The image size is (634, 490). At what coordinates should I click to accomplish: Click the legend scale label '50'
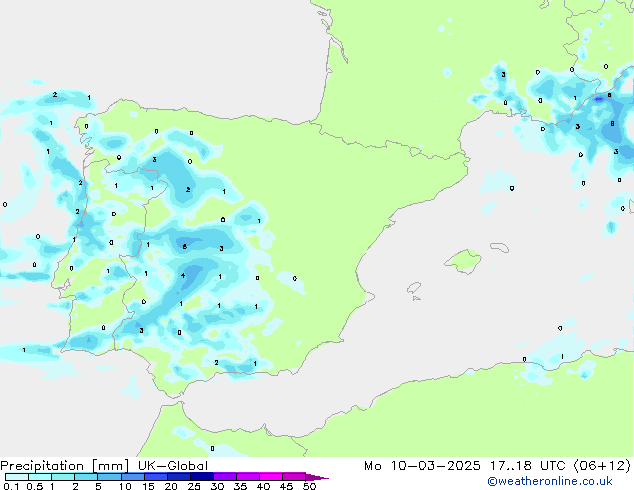(x=309, y=486)
